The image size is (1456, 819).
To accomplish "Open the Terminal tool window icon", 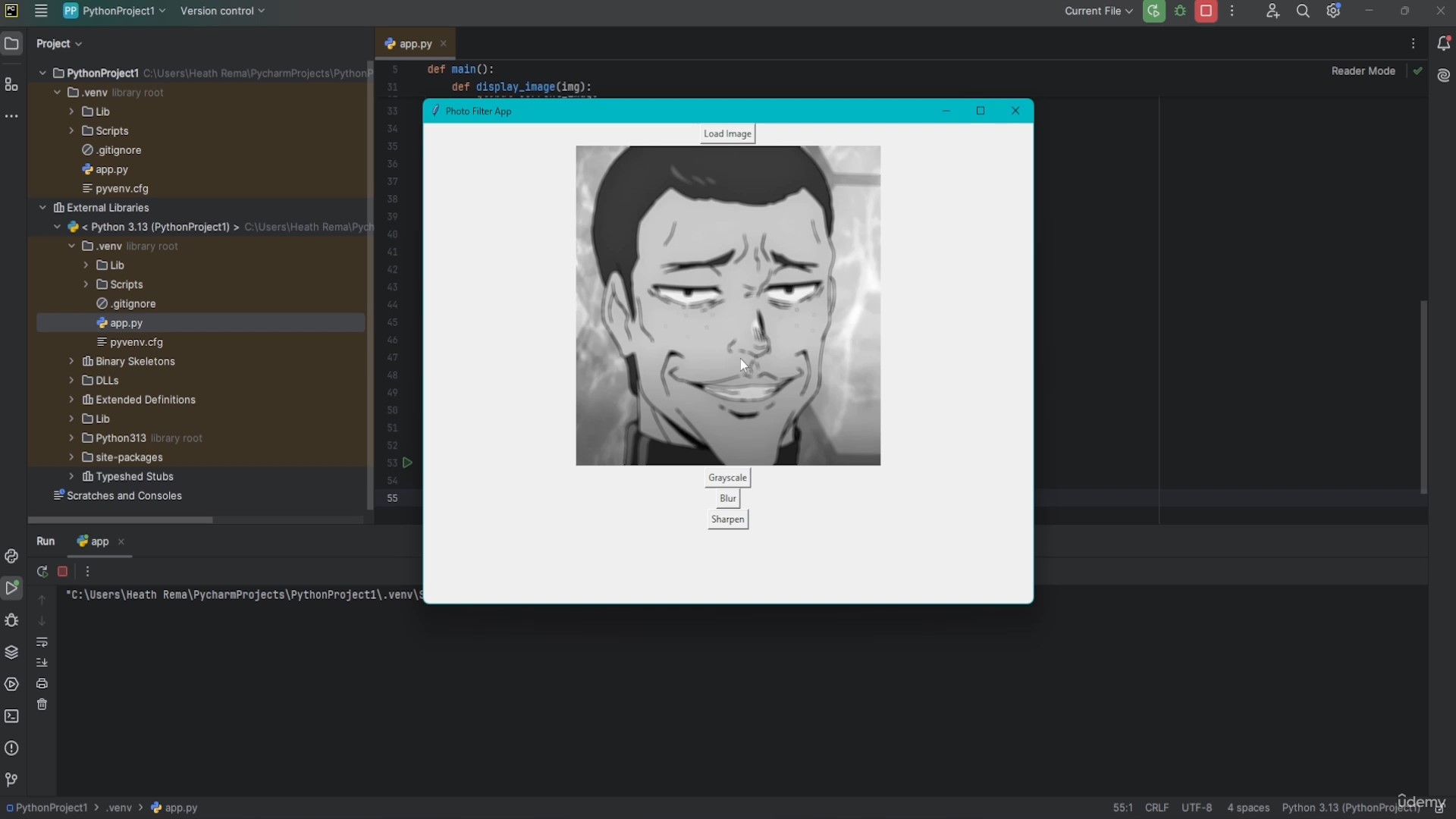I will [x=11, y=716].
